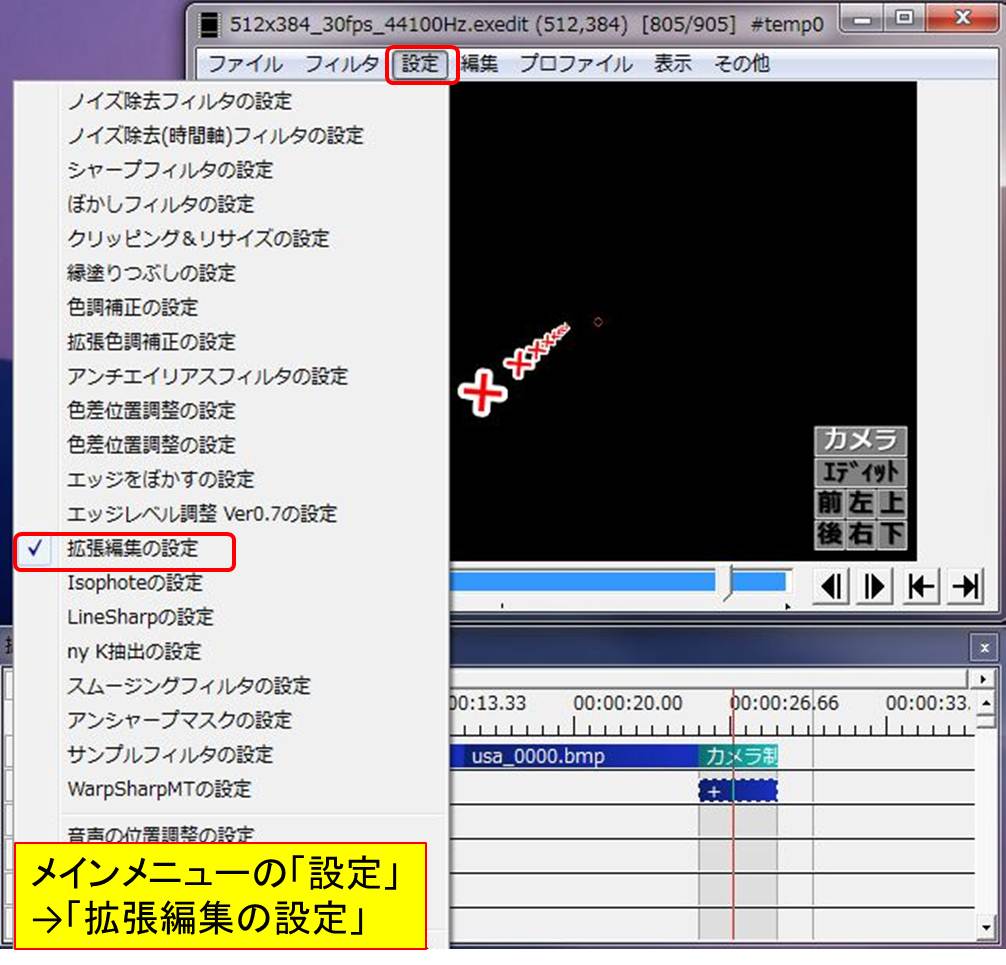Select the 左 (left) camera view
The width and height of the screenshot is (1006, 965).
click(860, 502)
